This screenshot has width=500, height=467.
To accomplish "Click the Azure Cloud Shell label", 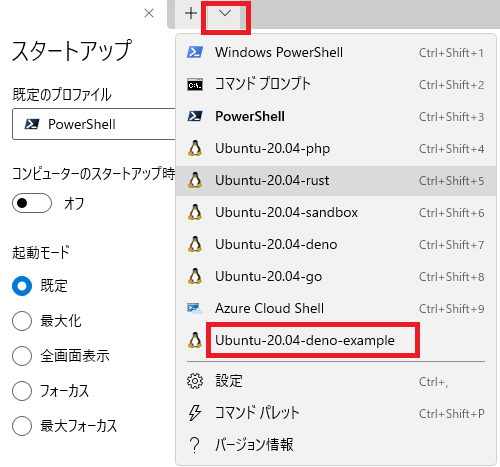I will (269, 308).
